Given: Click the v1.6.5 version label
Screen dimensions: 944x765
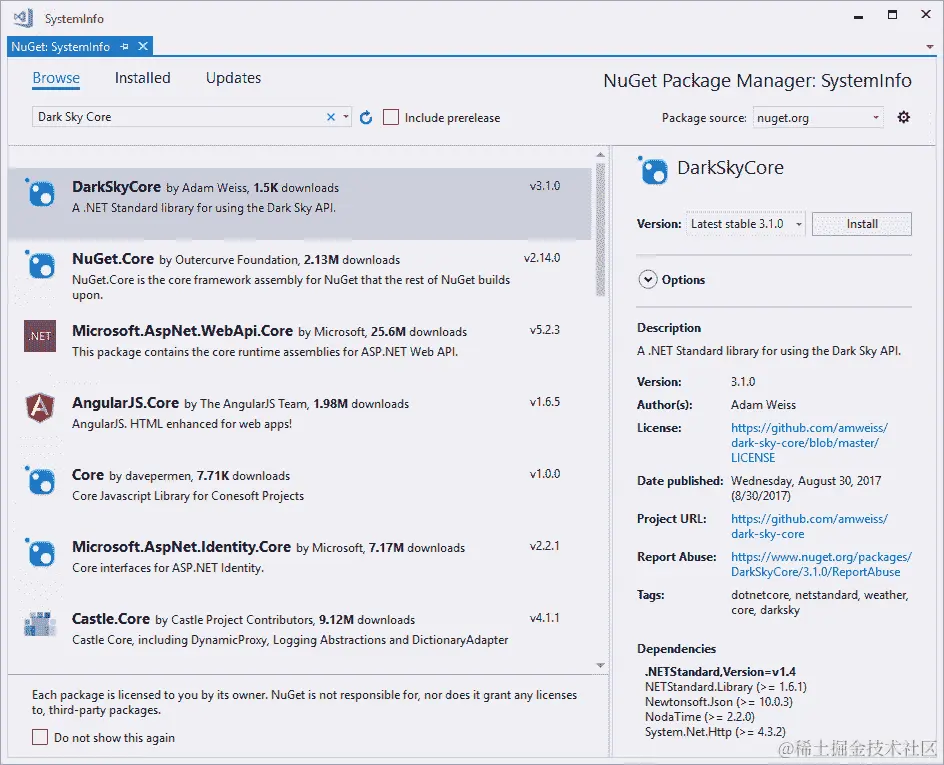Looking at the screenshot, I should [x=545, y=401].
